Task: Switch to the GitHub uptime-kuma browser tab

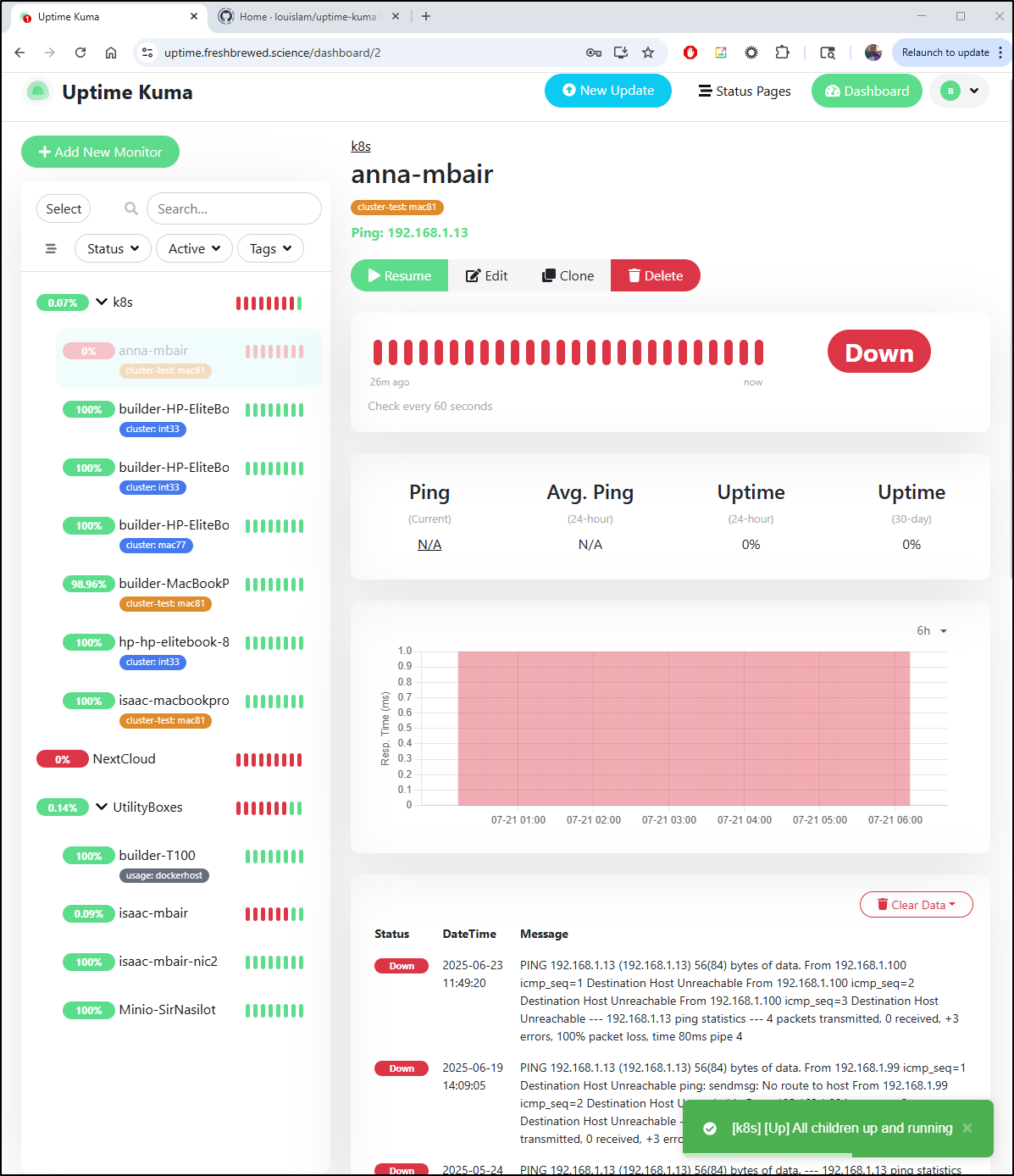Action: click(x=308, y=16)
